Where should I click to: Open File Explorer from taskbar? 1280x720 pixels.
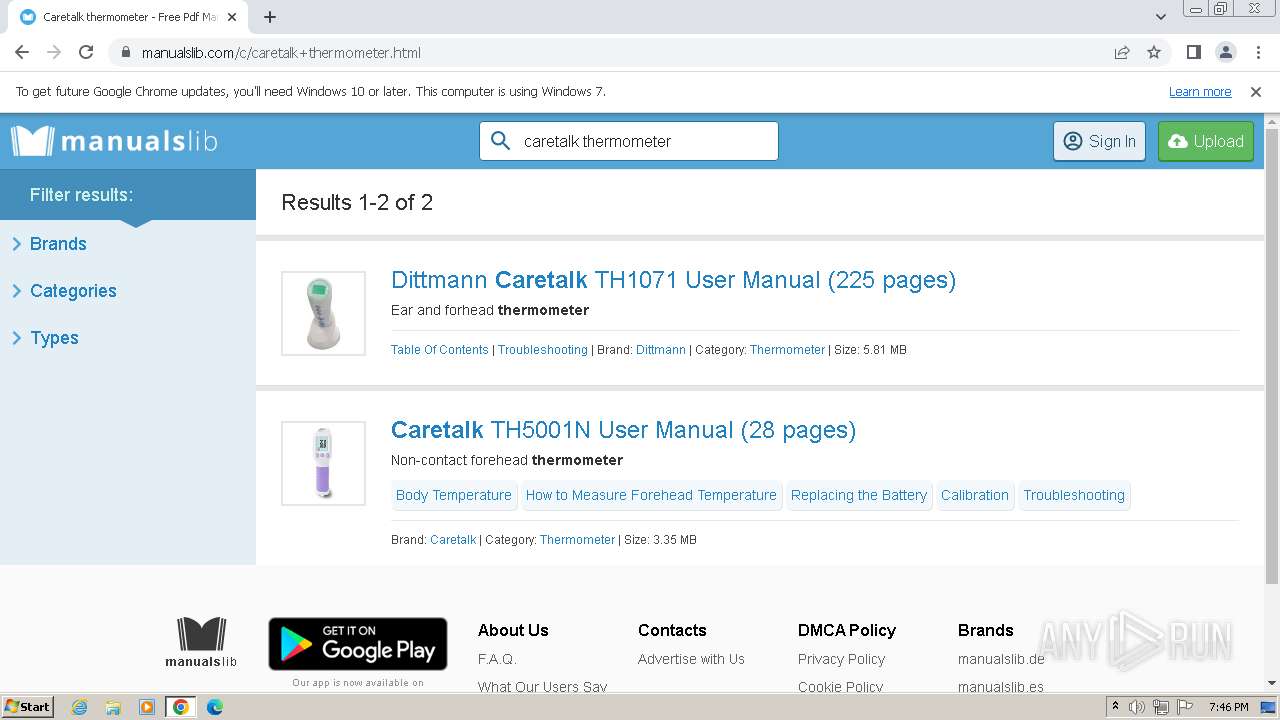tap(113, 707)
